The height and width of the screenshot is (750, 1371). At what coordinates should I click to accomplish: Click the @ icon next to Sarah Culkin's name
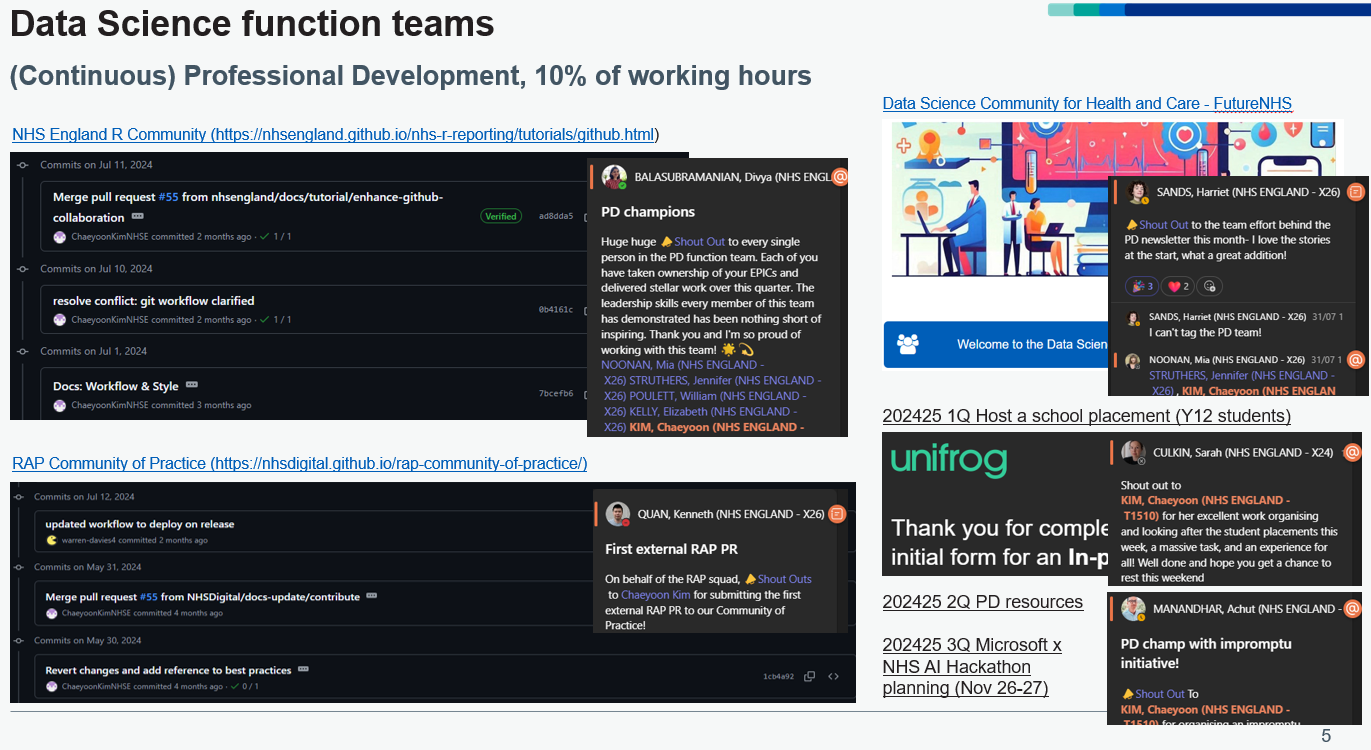point(1352,452)
